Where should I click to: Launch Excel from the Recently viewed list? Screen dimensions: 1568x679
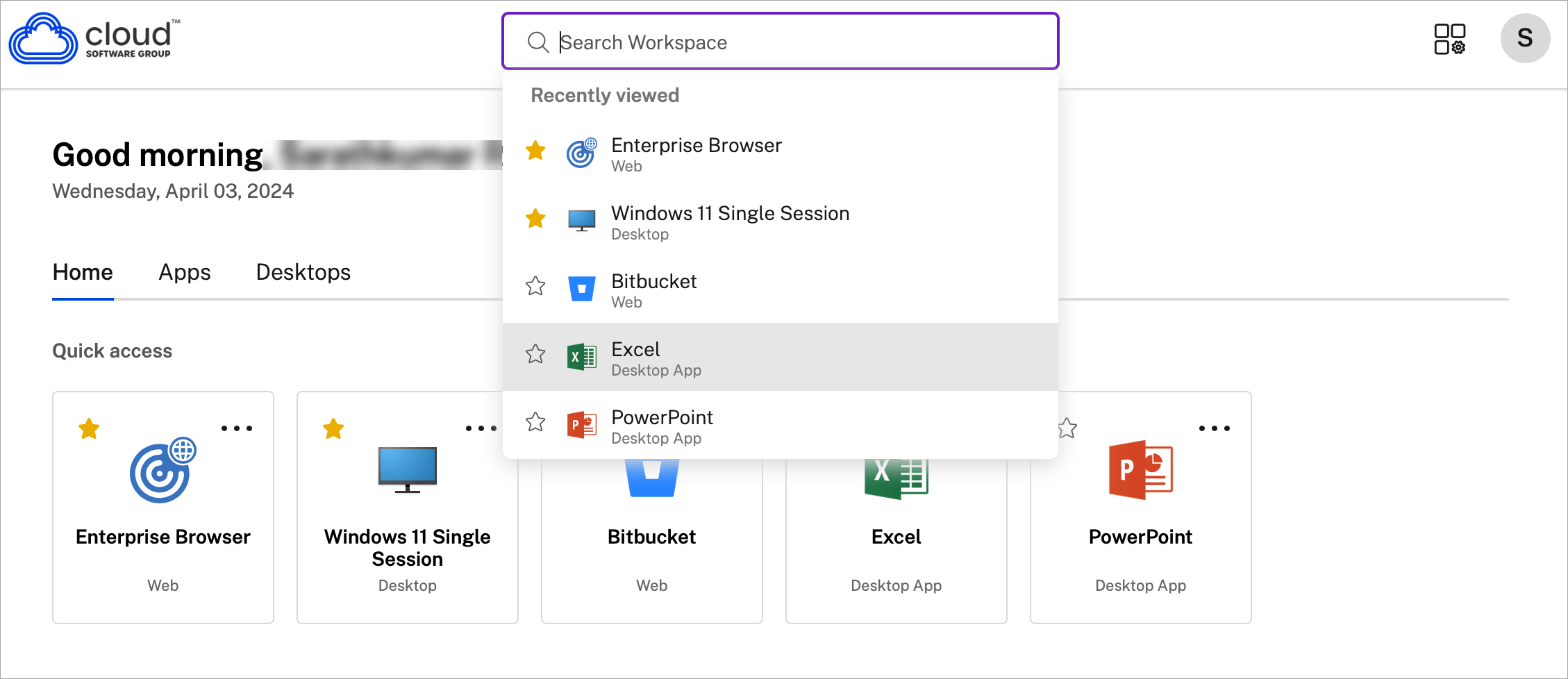tap(781, 357)
